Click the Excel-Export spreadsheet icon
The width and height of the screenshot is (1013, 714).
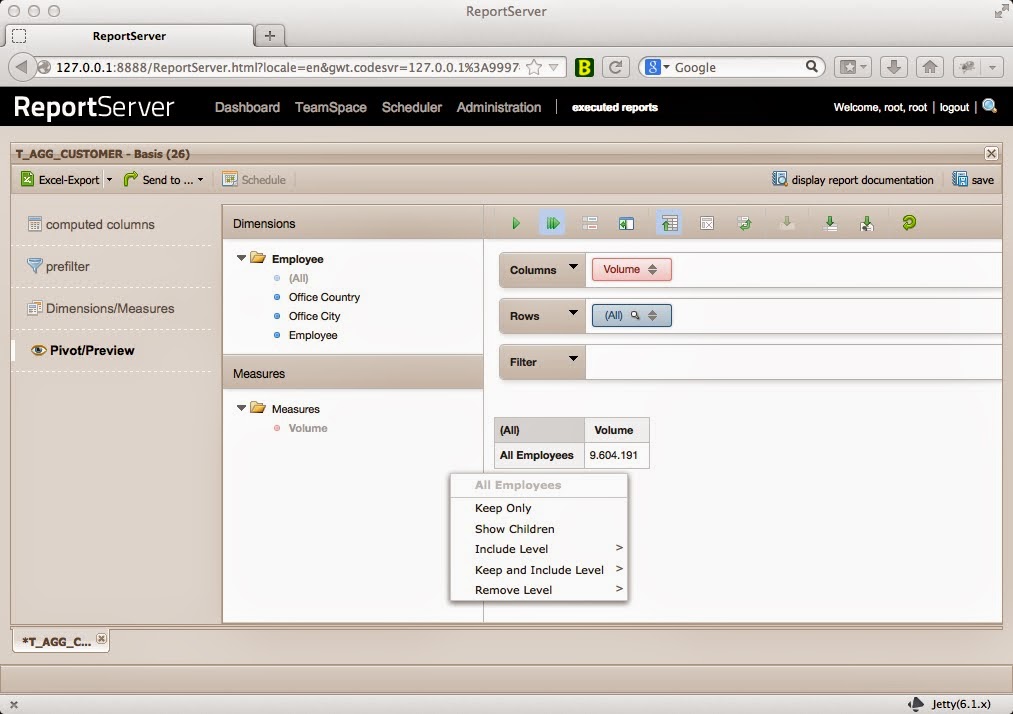point(27,179)
